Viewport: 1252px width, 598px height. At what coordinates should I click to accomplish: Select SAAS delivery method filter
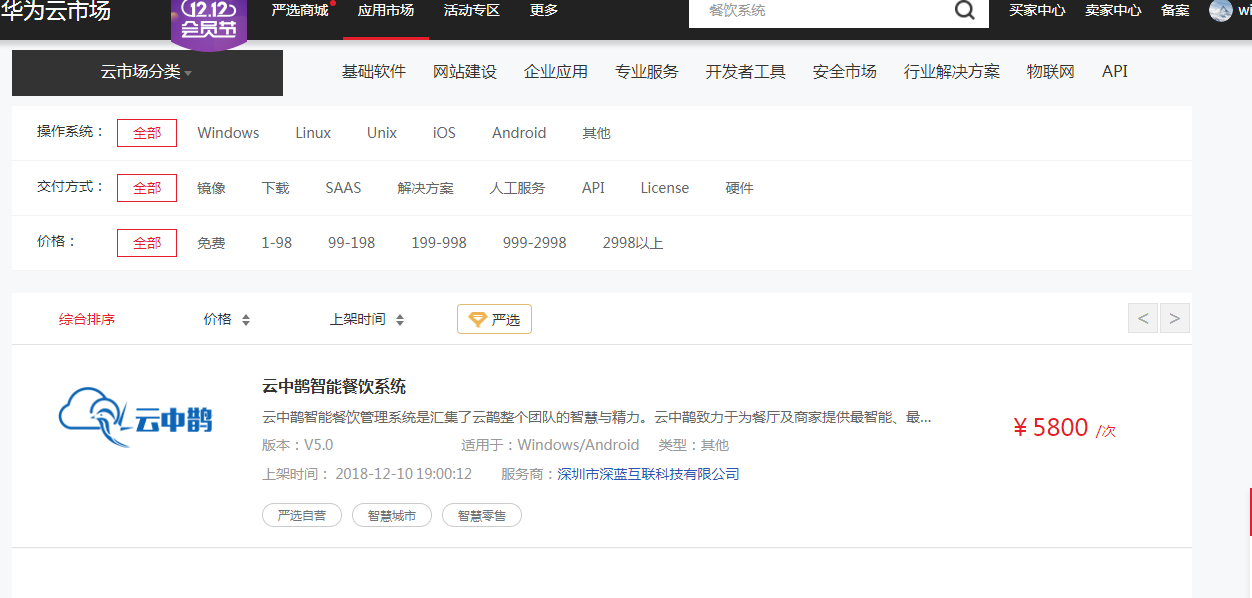[343, 188]
